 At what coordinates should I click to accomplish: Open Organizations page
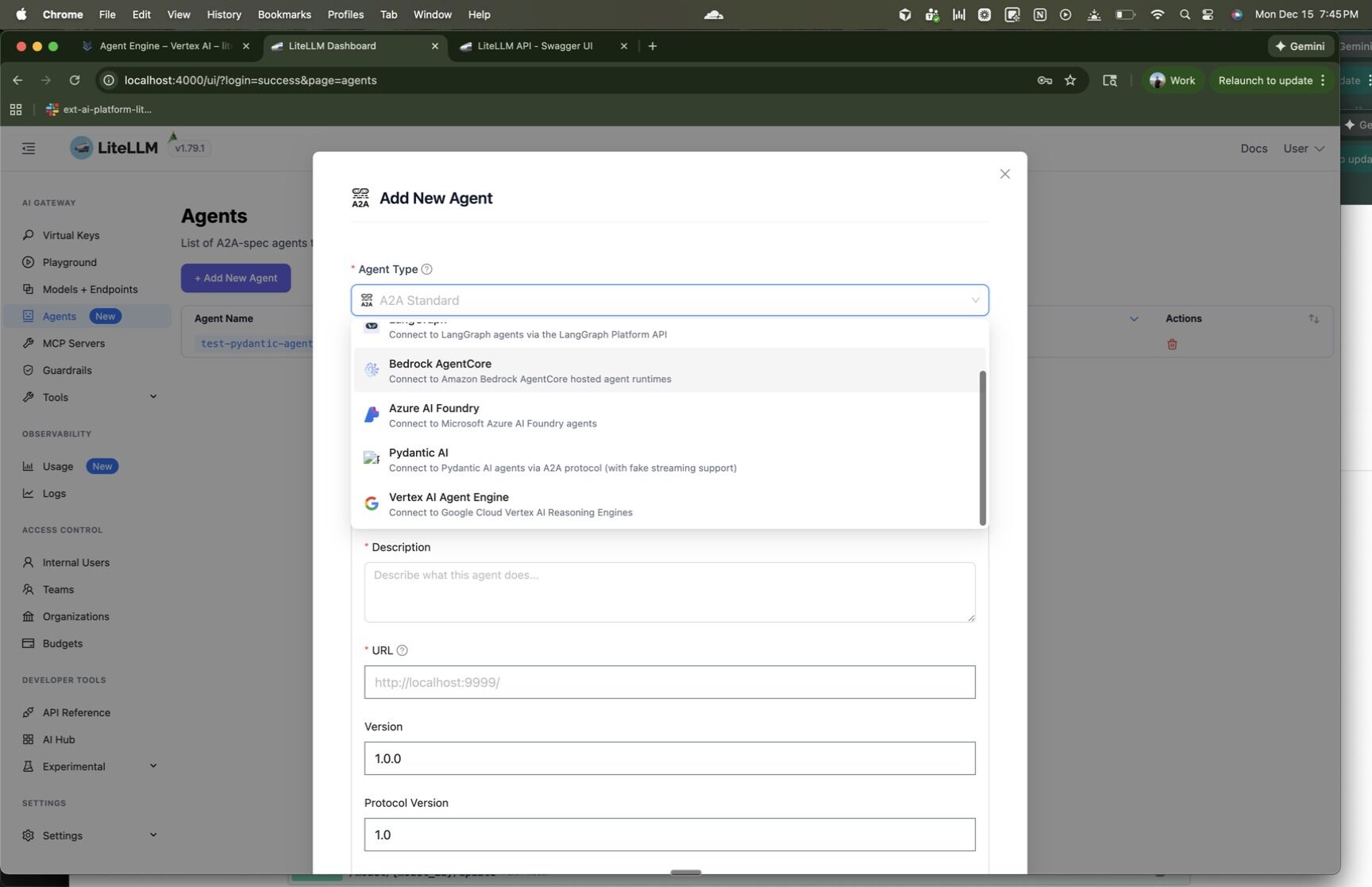[75, 616]
